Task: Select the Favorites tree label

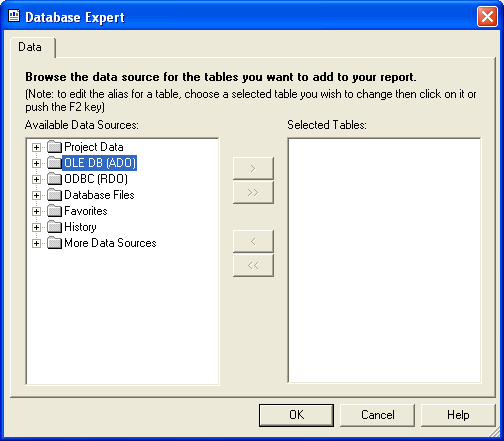Action: point(86,211)
